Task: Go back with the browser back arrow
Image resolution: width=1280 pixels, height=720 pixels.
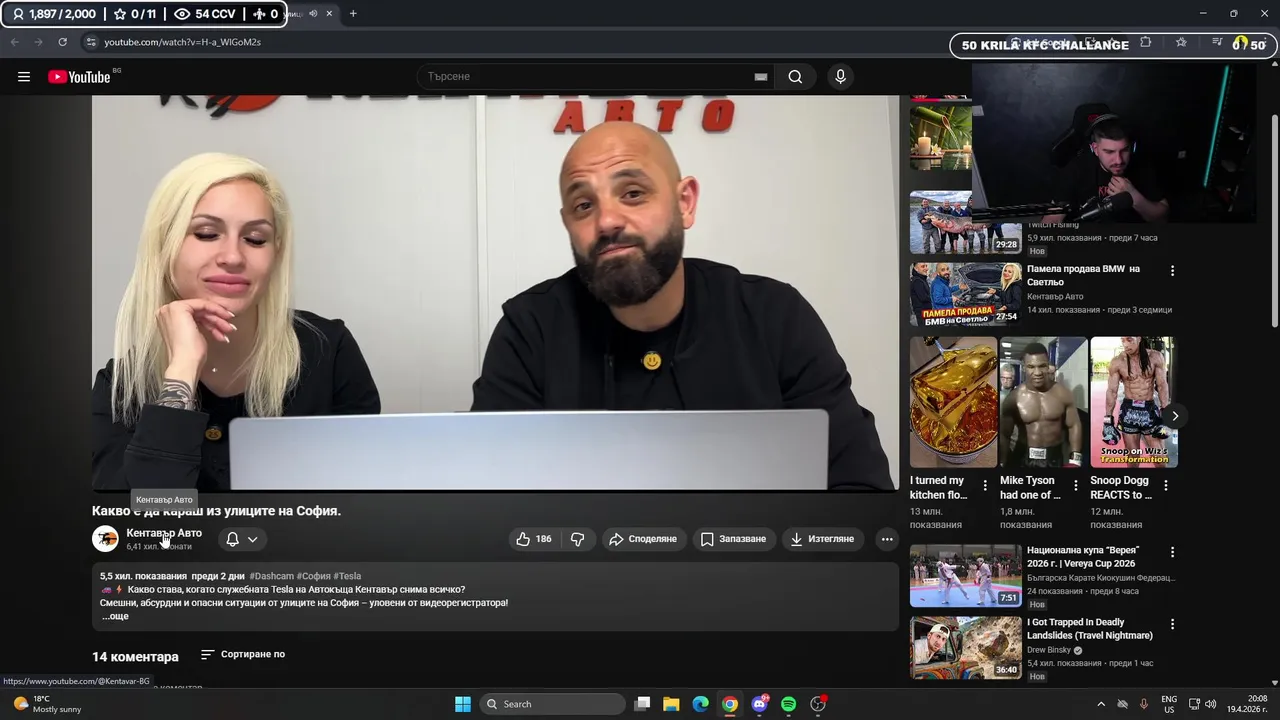Action: [x=14, y=42]
